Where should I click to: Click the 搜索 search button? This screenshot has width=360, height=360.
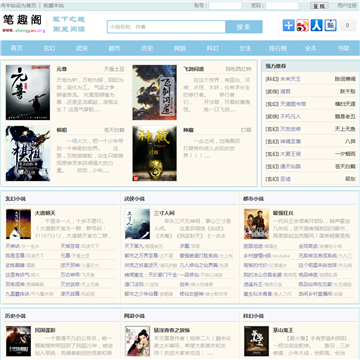[x=244, y=27]
